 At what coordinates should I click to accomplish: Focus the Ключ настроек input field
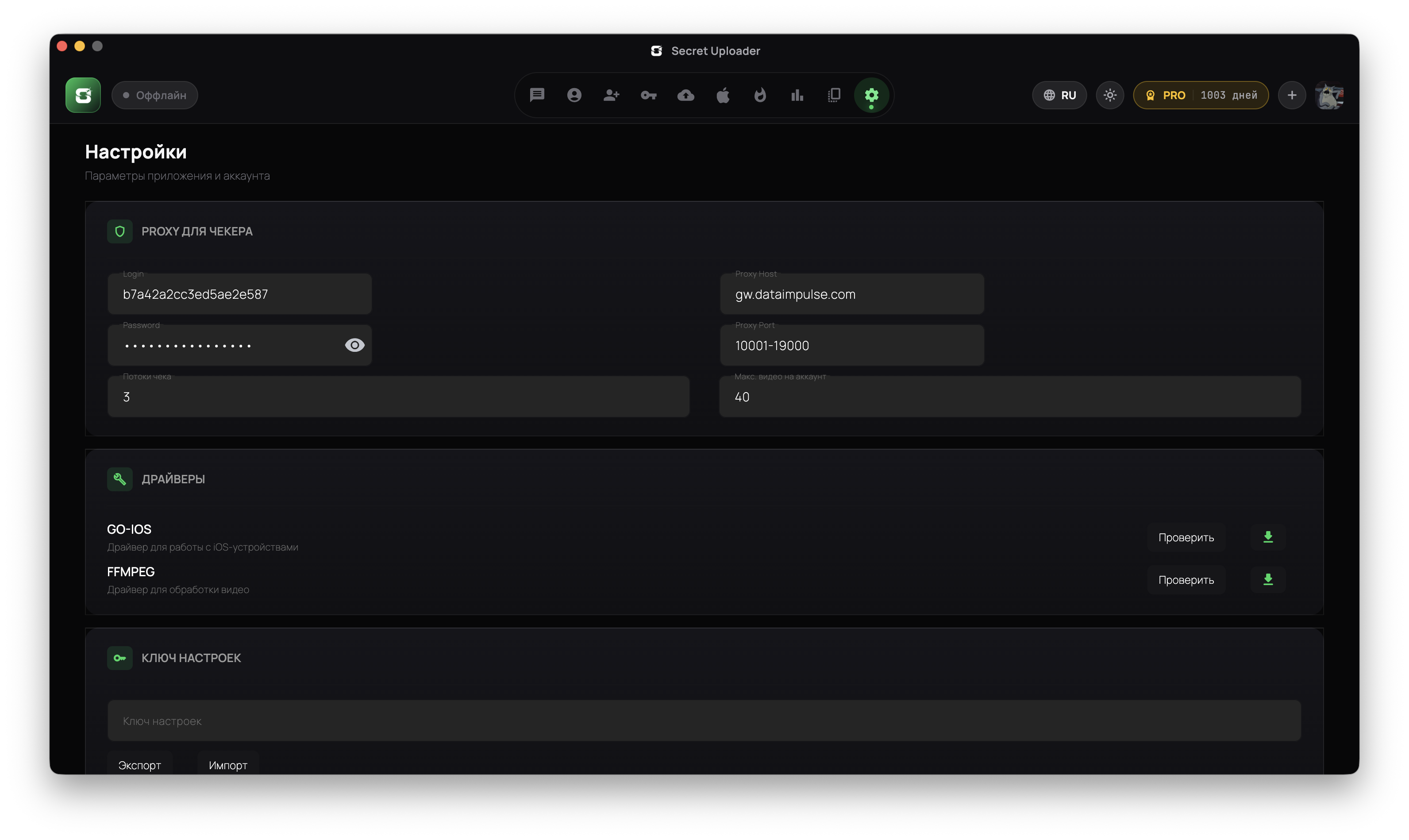(x=704, y=721)
